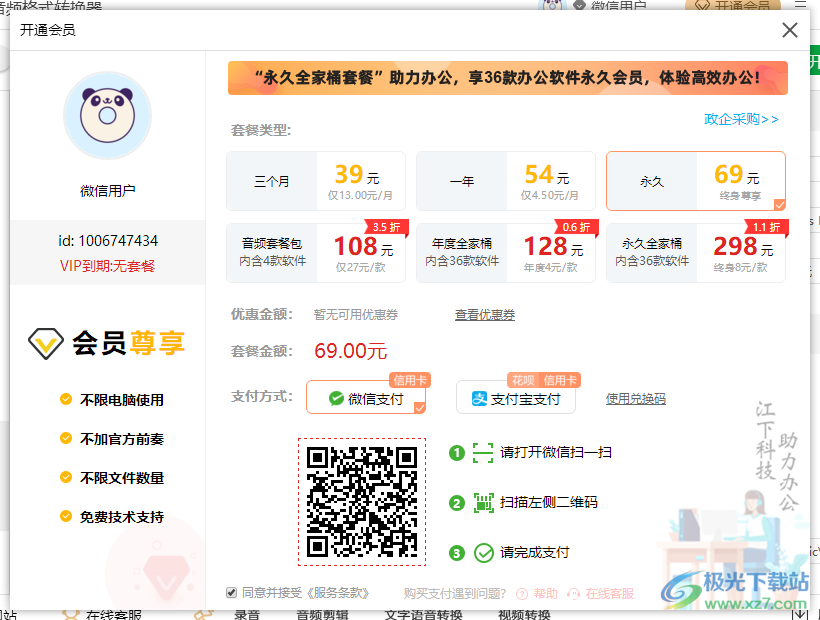Toggle the 同意并接受 checkbox
Image resolution: width=820 pixels, height=620 pixels.
tap(231, 593)
